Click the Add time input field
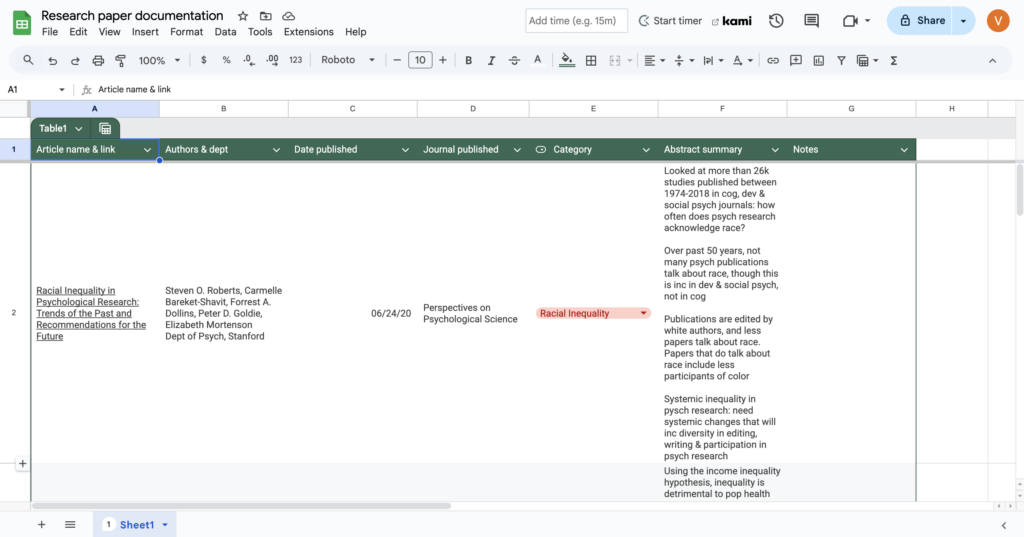The height and width of the screenshot is (537, 1024). pyautogui.click(x=576, y=20)
